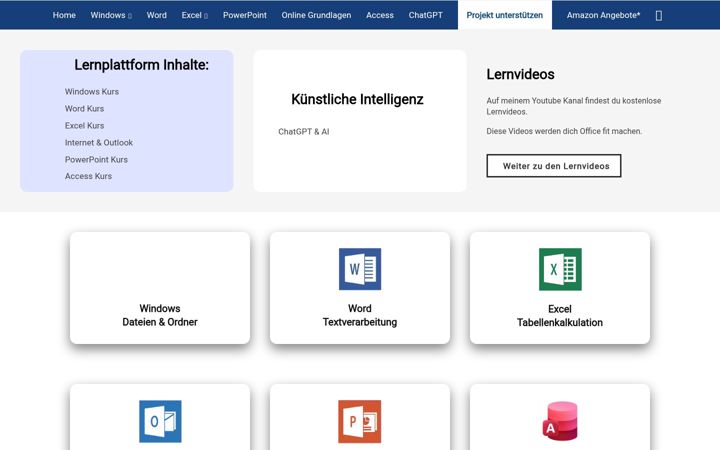Open the ChatGPT & AI link

(304, 132)
